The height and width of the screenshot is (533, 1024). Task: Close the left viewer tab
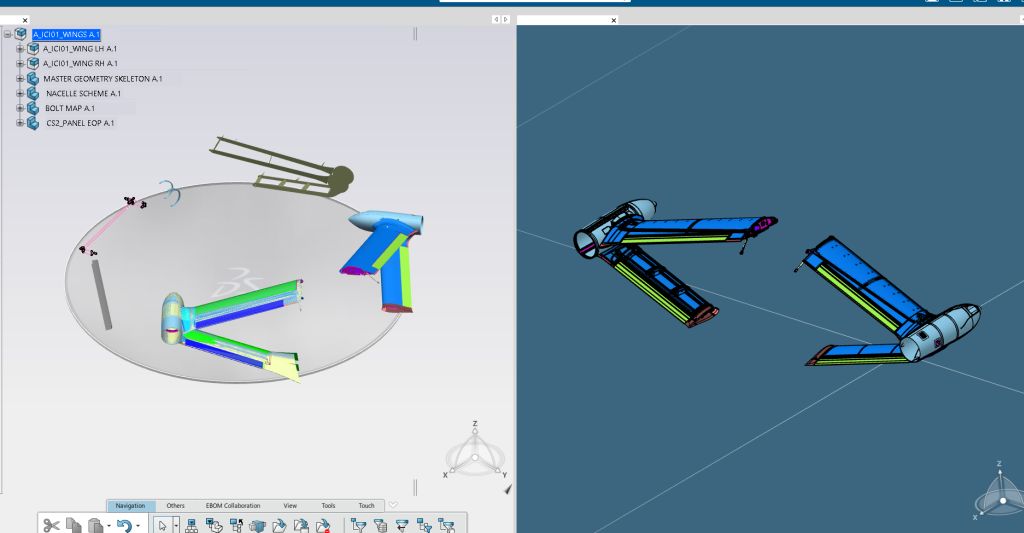click(x=25, y=20)
